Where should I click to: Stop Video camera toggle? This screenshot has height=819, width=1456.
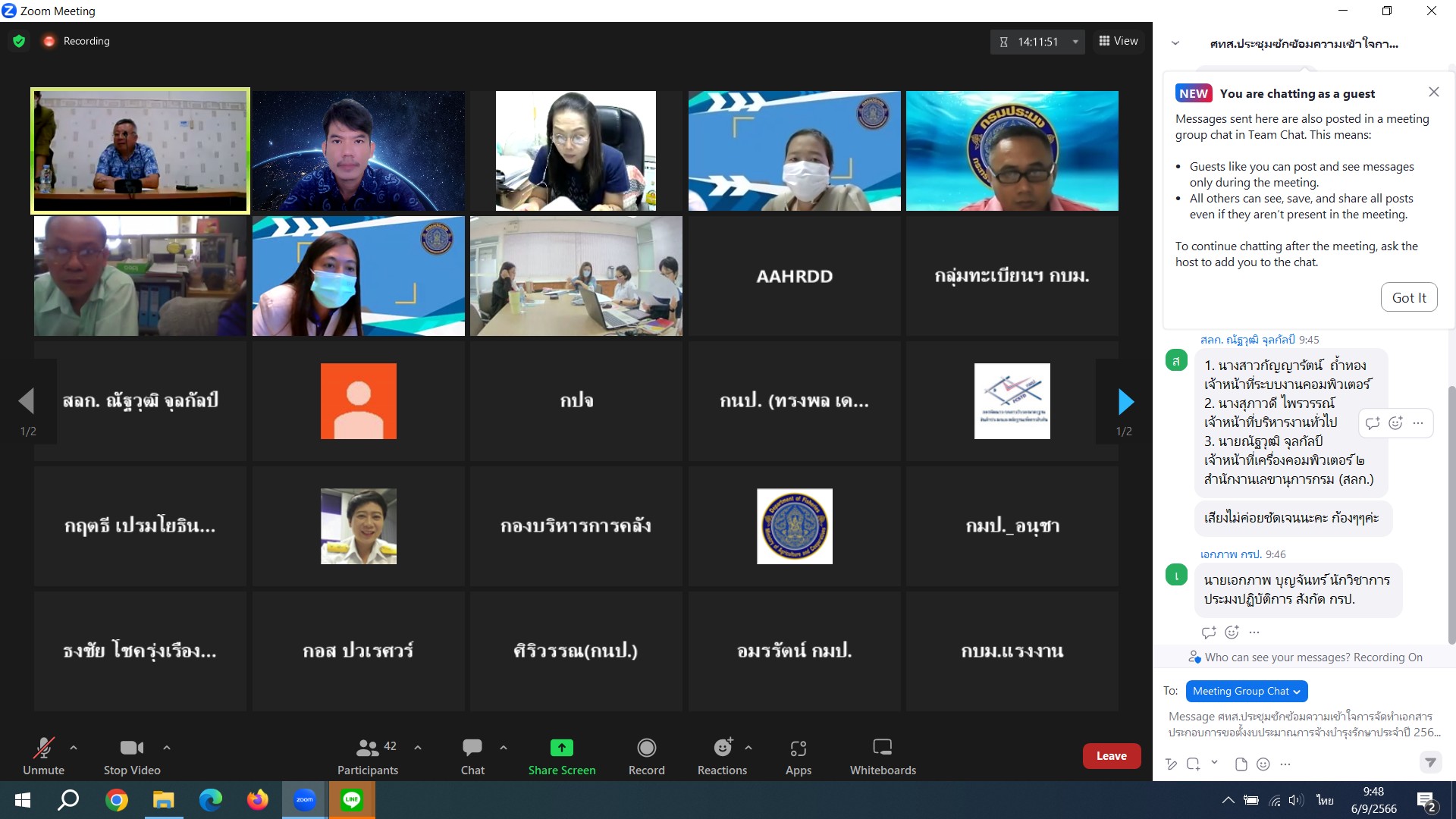coord(132,756)
